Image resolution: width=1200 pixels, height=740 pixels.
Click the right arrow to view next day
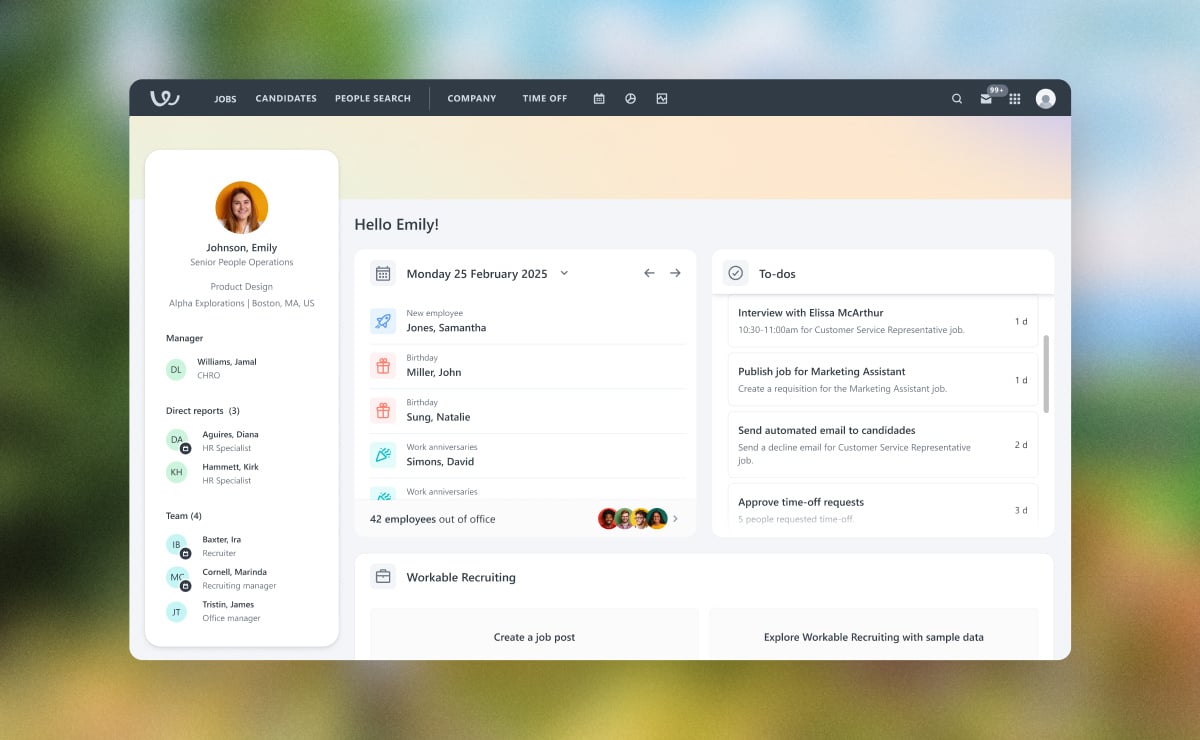pos(676,272)
